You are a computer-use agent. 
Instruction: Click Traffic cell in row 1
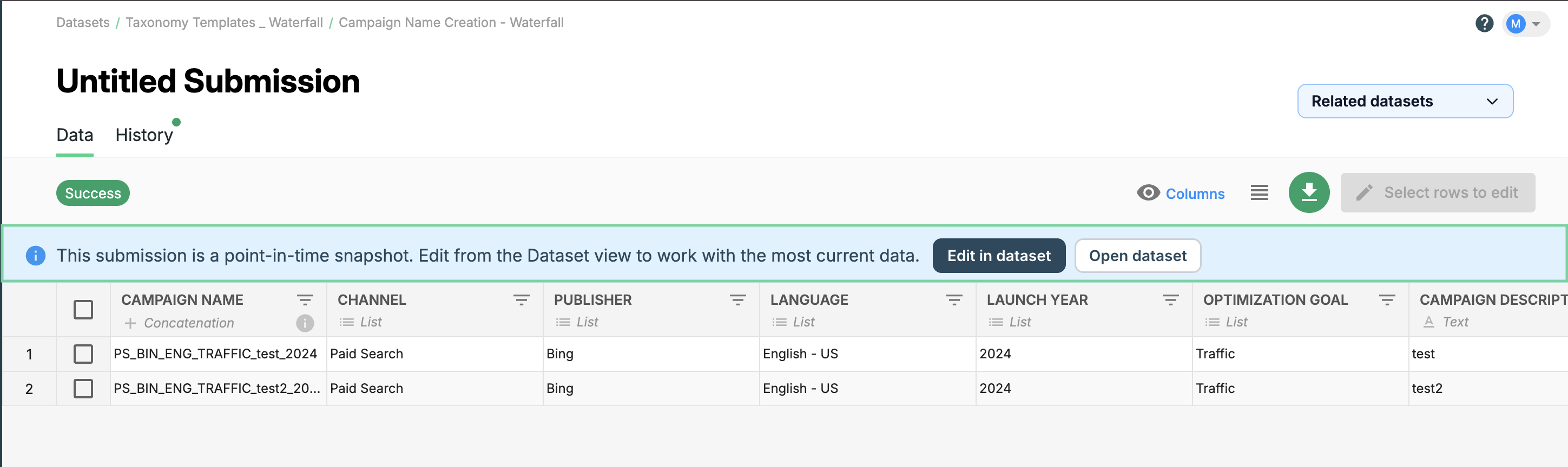click(1300, 354)
